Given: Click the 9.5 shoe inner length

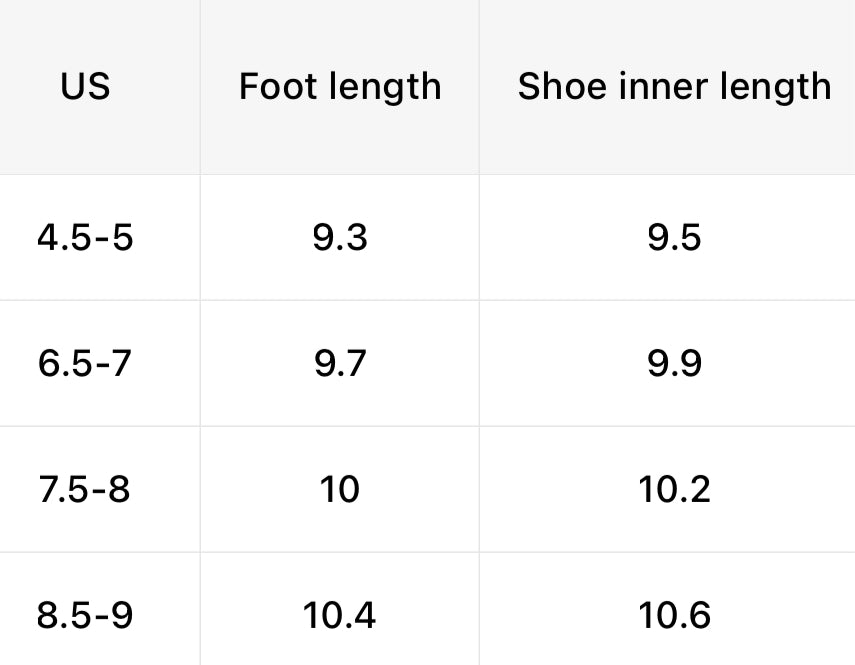Looking at the screenshot, I should [x=674, y=238].
